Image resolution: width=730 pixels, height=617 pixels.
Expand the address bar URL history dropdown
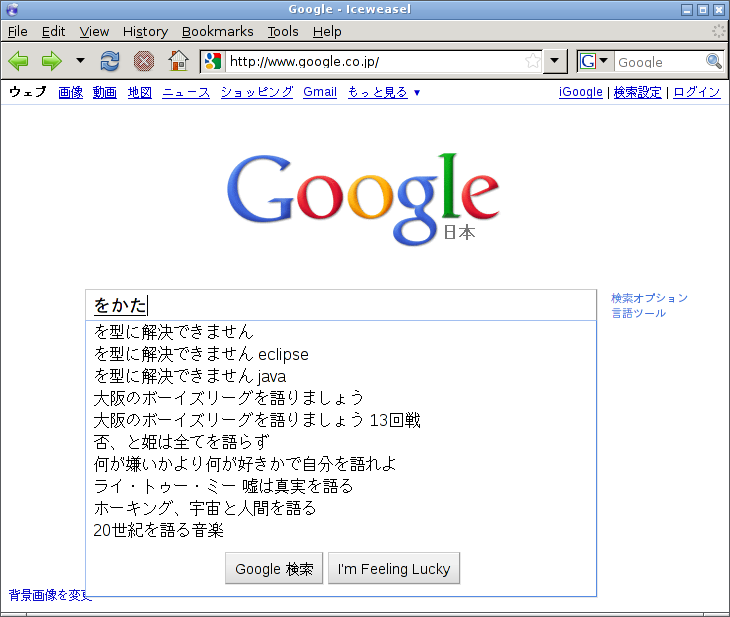pos(554,61)
